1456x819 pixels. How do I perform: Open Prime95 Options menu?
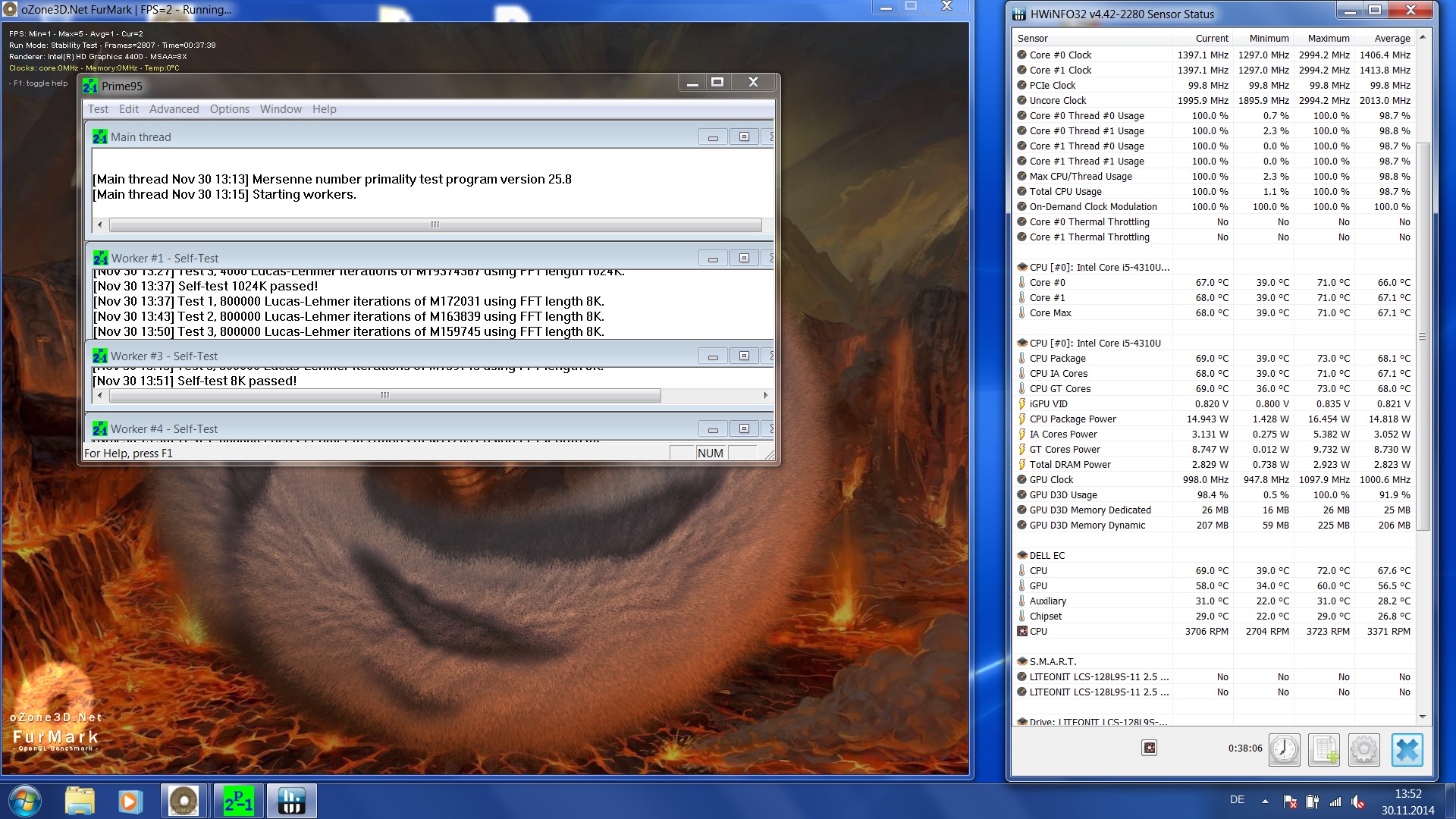pyautogui.click(x=230, y=109)
